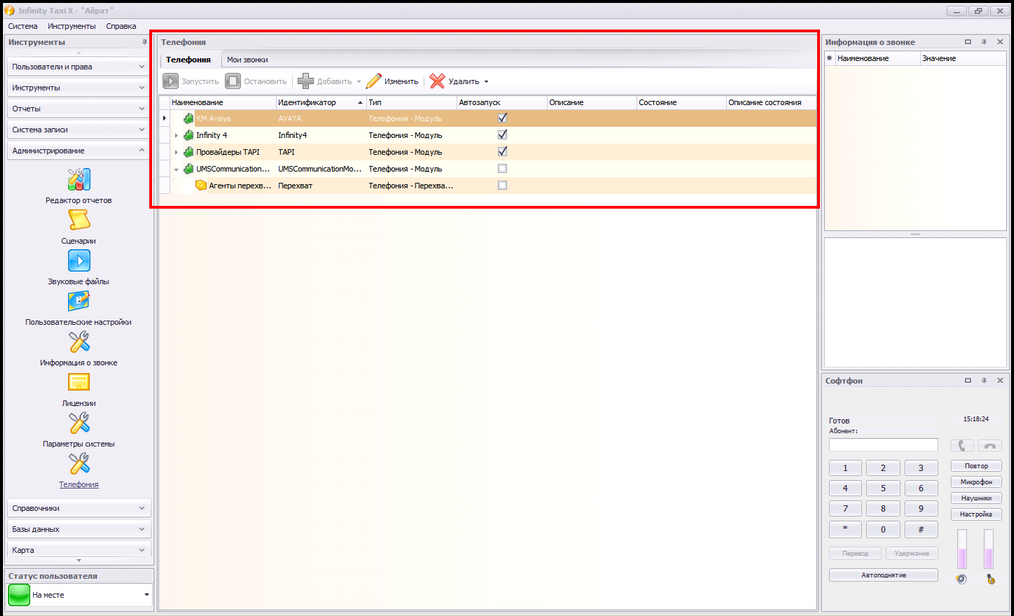Screen dimensions: 1014x616
Task: Open the Телефония tools icon in sidebar
Action: (x=79, y=463)
